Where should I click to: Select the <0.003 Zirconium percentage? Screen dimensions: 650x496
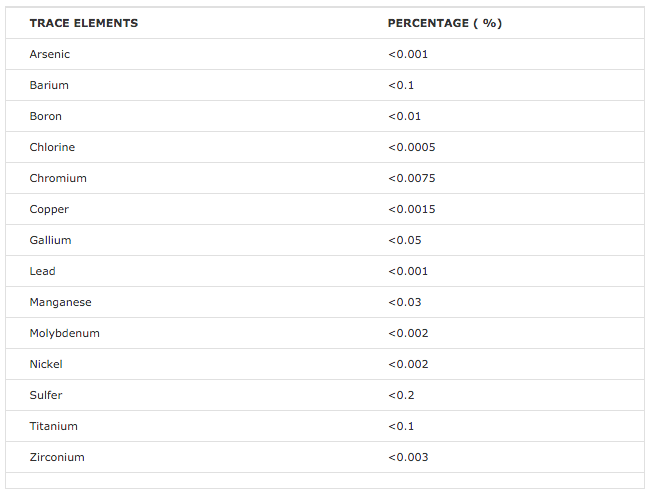pos(408,457)
